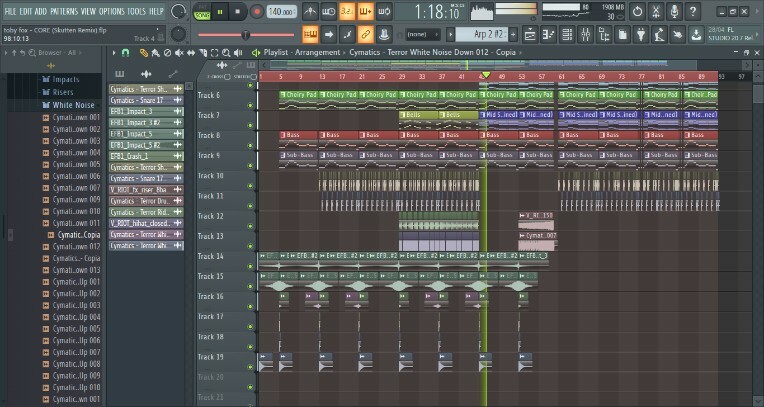Image resolution: width=764 pixels, height=407 pixels.
Task: Toggle the link/multilink to controllers icon
Action: (365, 35)
